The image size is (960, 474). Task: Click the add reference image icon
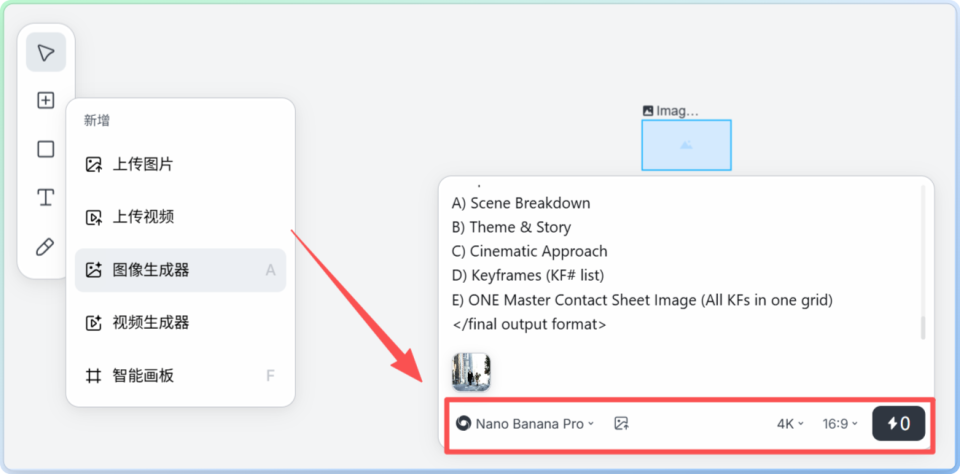click(x=621, y=424)
